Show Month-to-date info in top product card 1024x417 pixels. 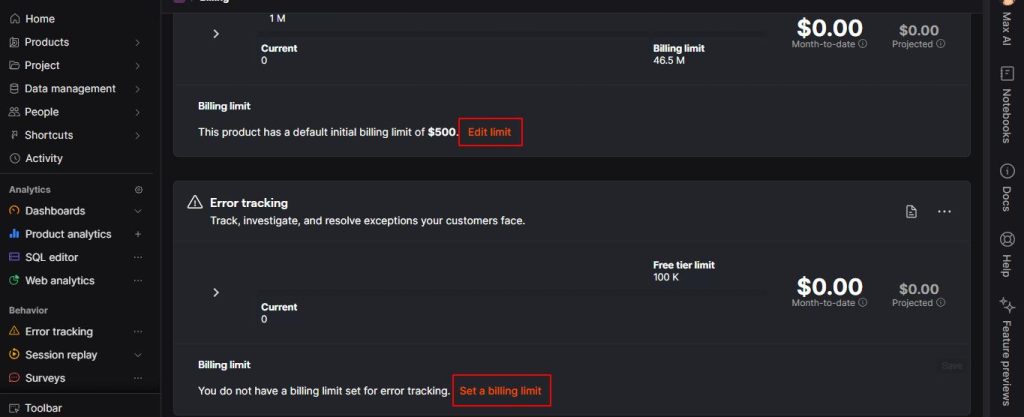pyautogui.click(x=863, y=44)
